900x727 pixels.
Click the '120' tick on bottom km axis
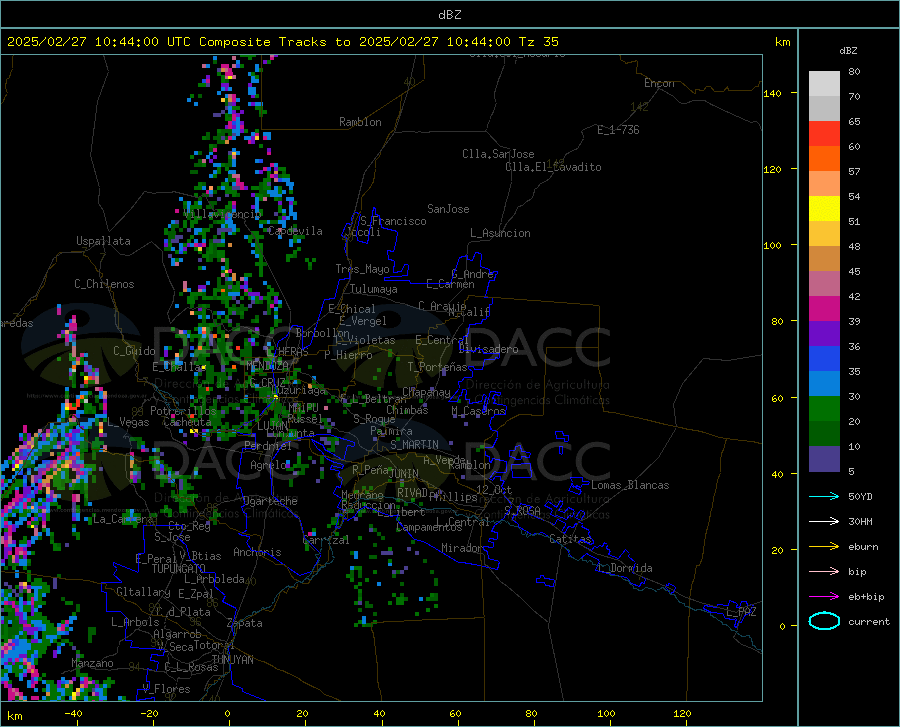tap(682, 714)
